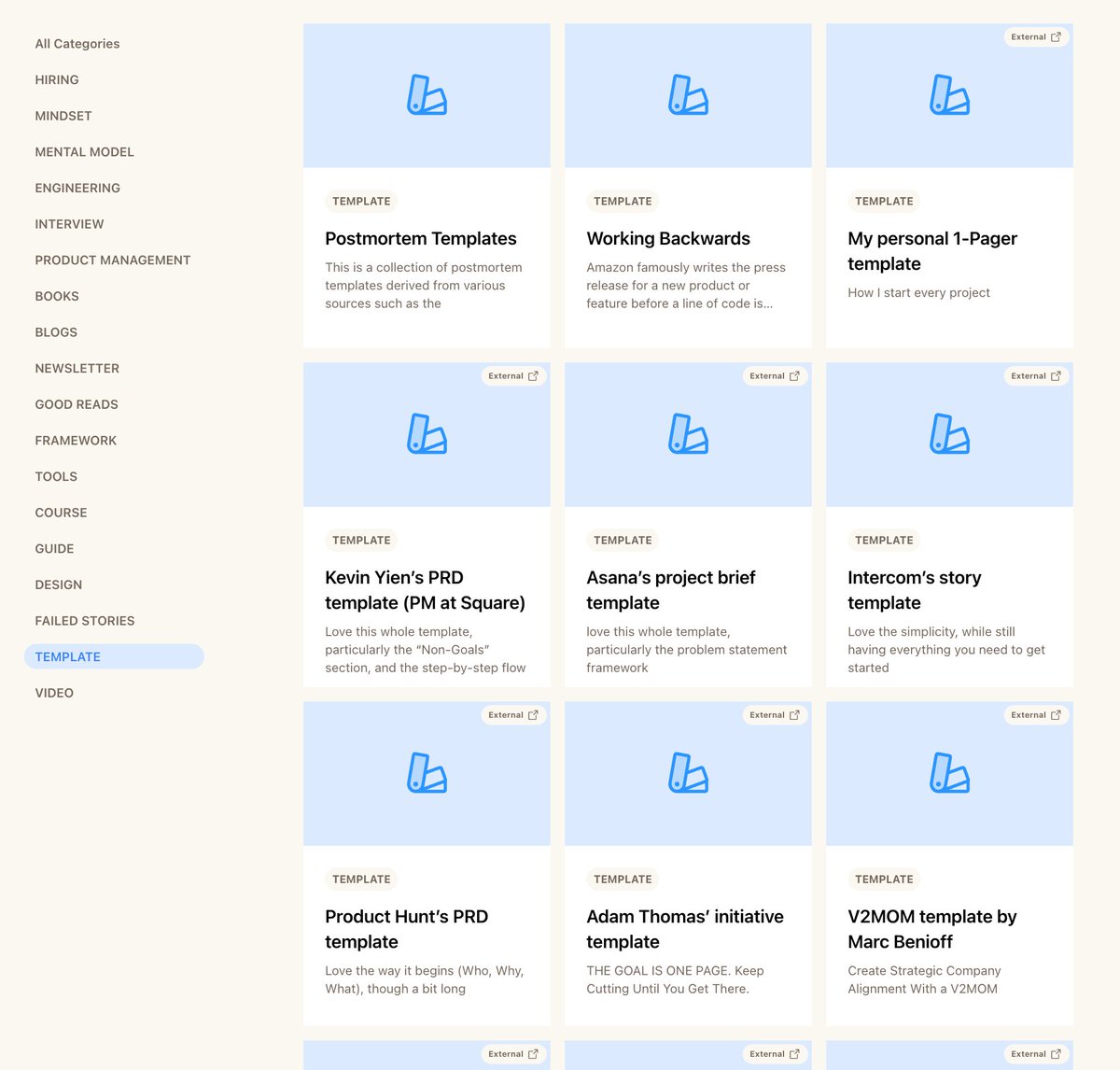
Task: Show the ENGINEERING category
Action: point(77,189)
